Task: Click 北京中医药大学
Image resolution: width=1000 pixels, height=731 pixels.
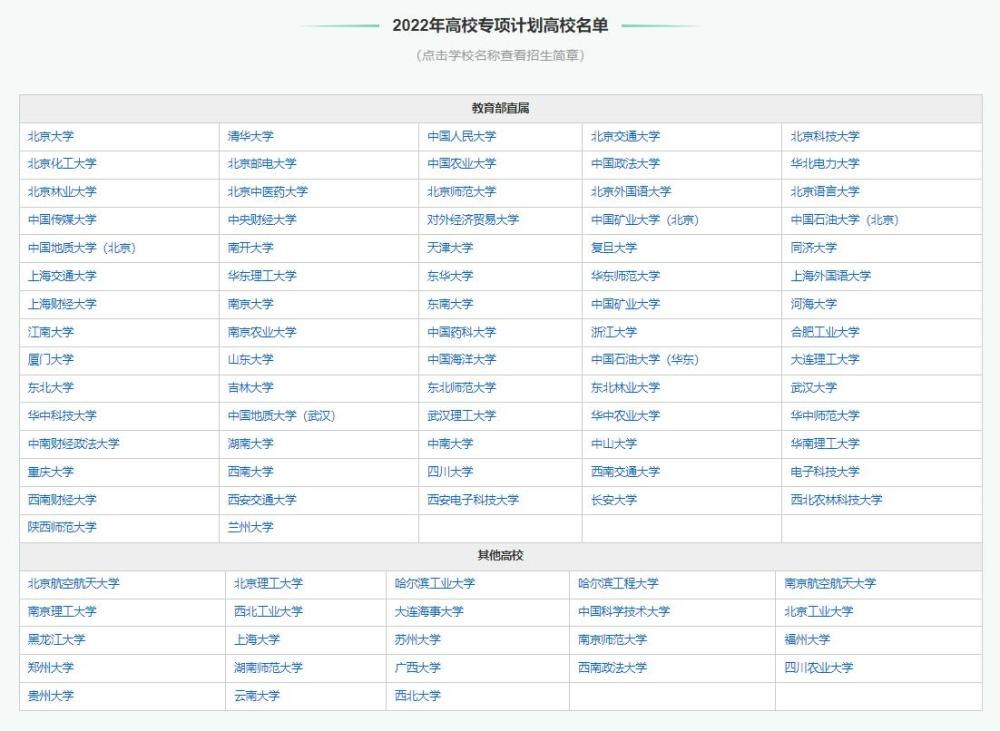Action: [268, 192]
